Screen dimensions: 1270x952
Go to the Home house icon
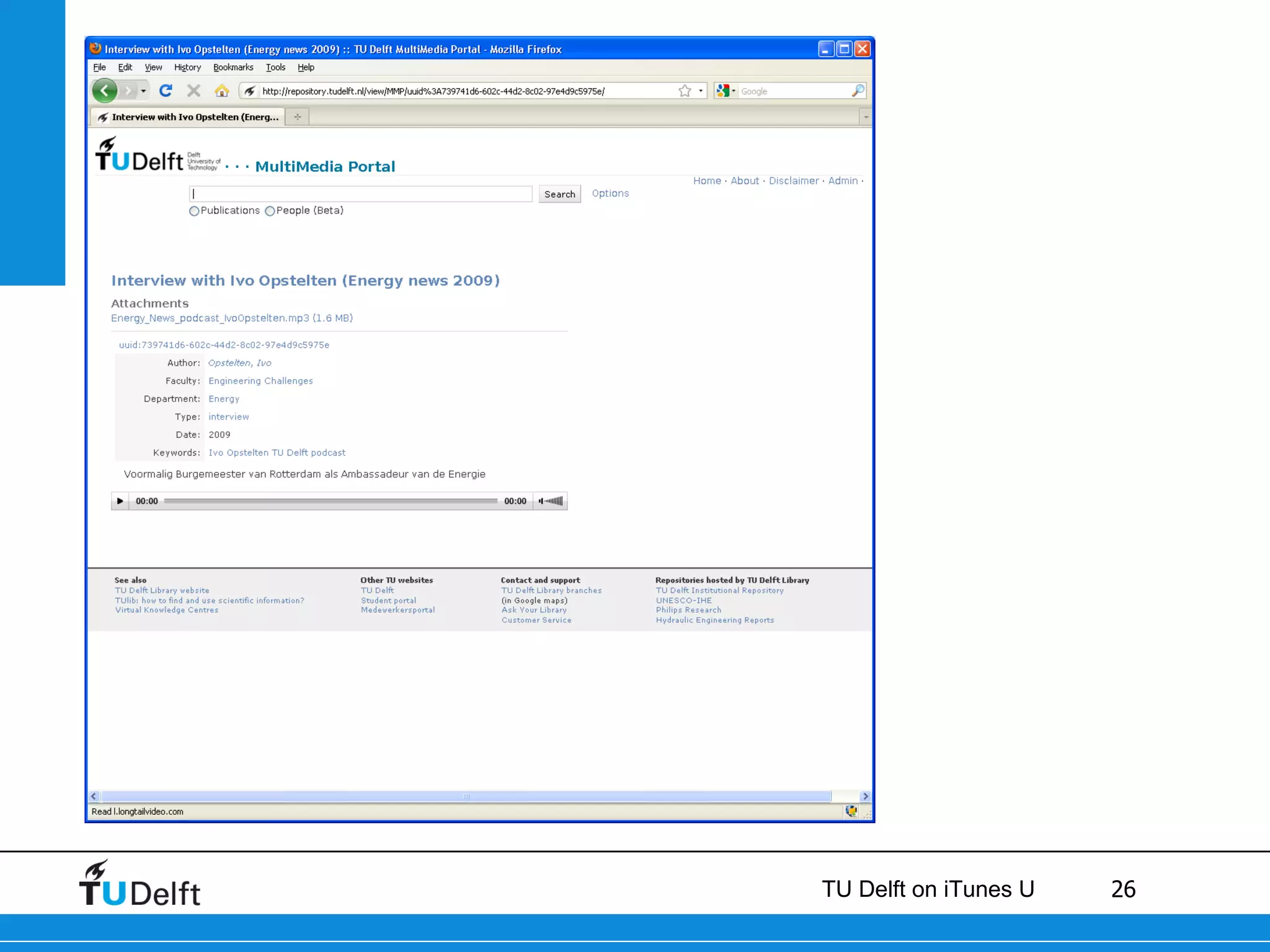[x=221, y=91]
